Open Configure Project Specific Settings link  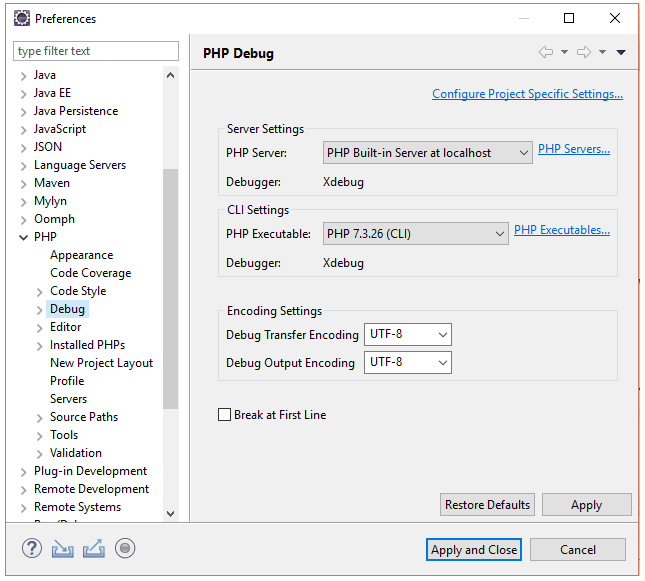527,94
